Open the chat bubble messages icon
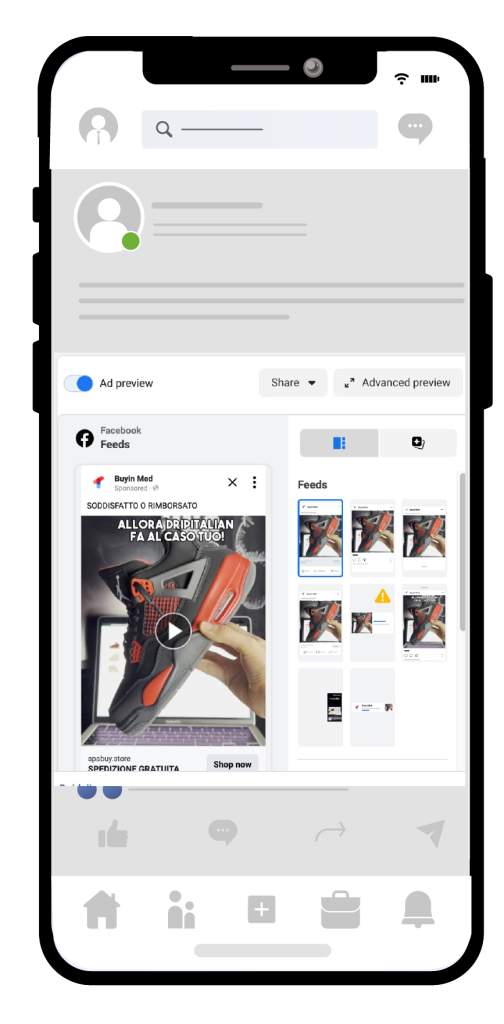The height and width of the screenshot is (1024, 504). (415, 128)
